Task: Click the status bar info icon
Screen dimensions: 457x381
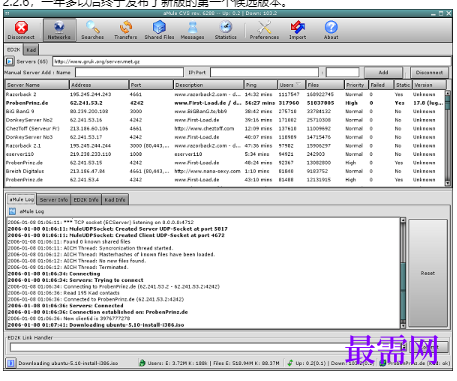Action: tap(11, 363)
